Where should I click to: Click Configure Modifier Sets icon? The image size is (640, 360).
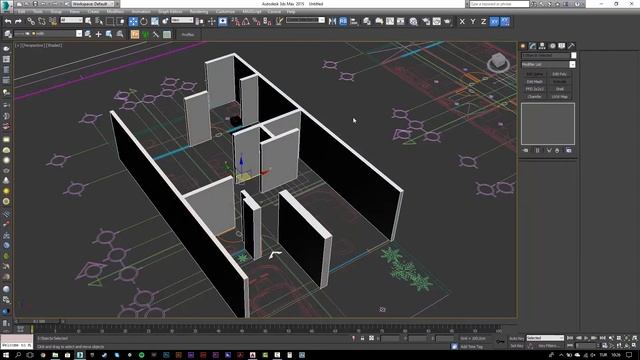point(569,150)
